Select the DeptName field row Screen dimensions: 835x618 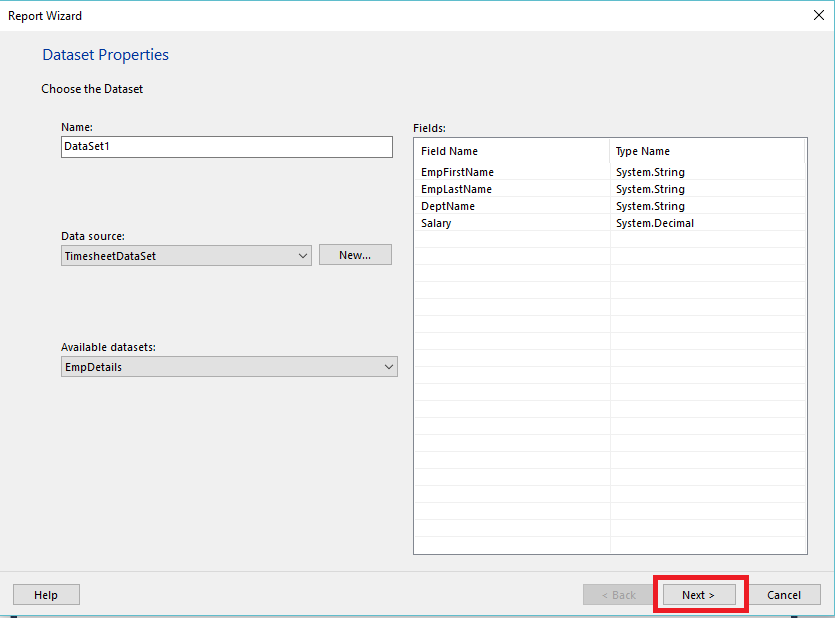448,206
